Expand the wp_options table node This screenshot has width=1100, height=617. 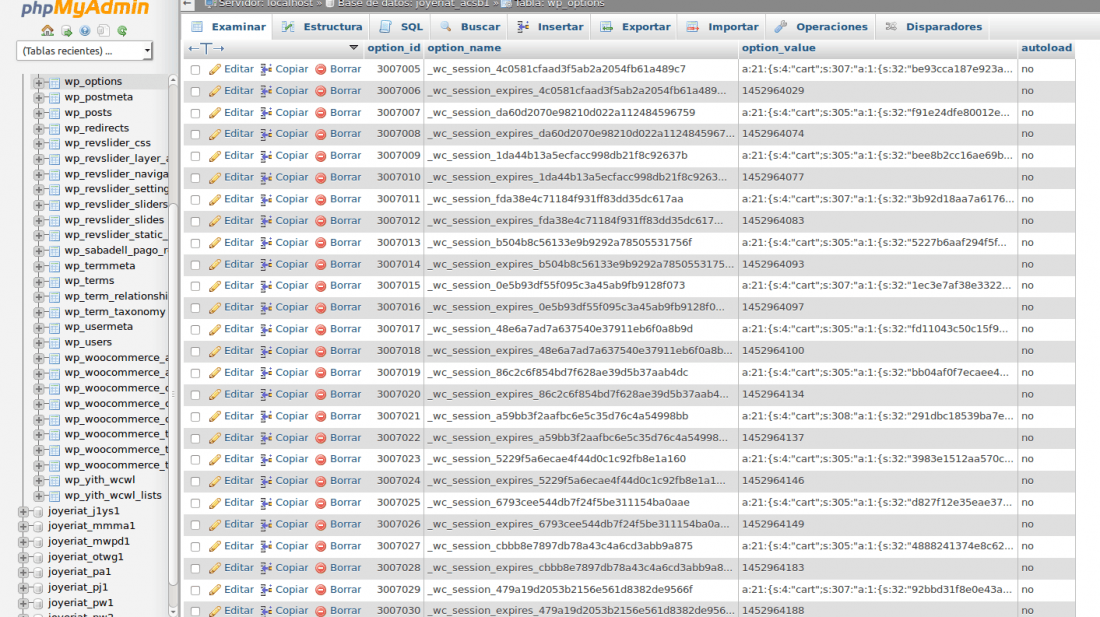tap(39, 82)
